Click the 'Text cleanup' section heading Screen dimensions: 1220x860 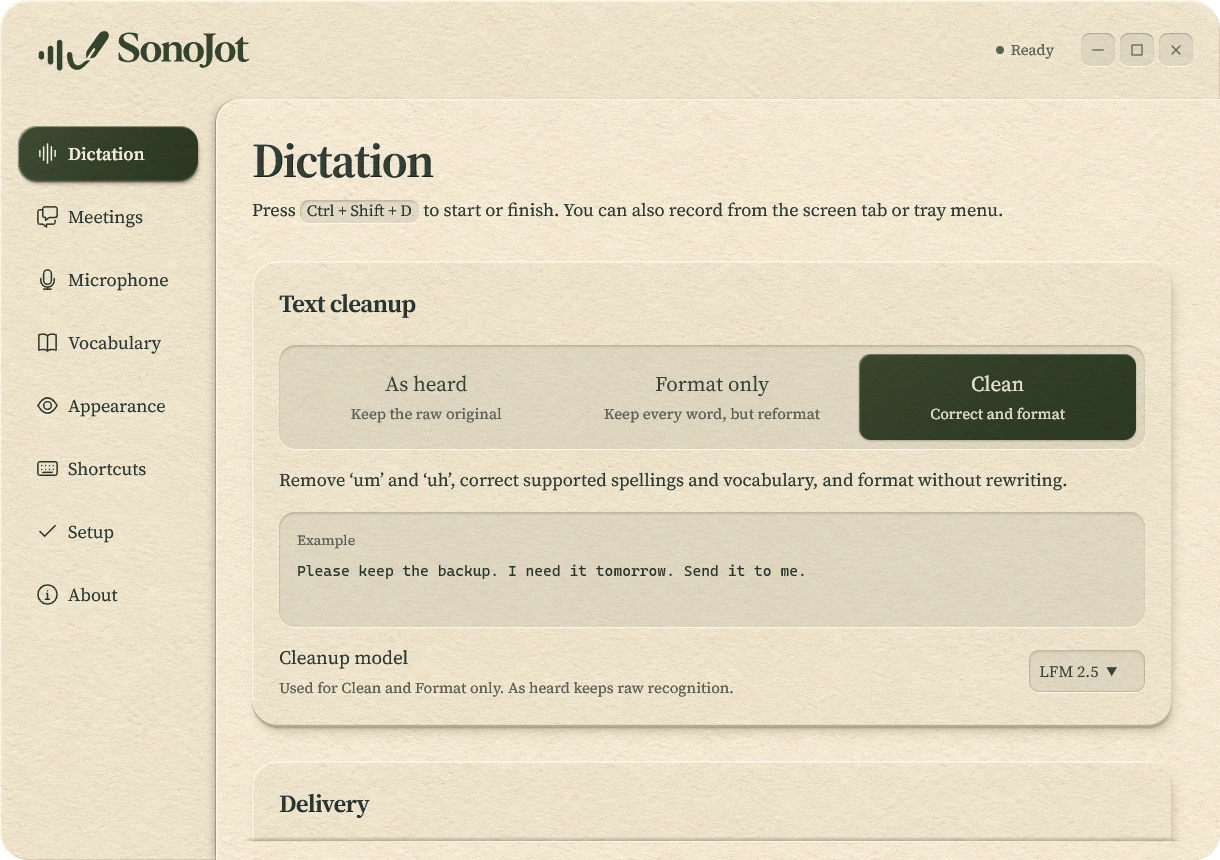(x=347, y=304)
